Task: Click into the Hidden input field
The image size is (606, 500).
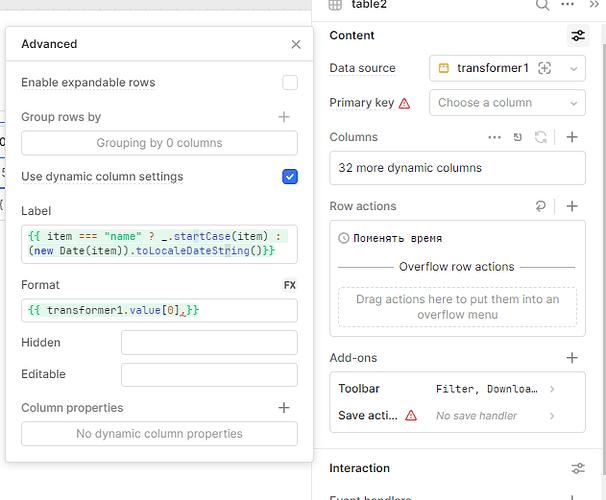Action: pyautogui.click(x=209, y=343)
